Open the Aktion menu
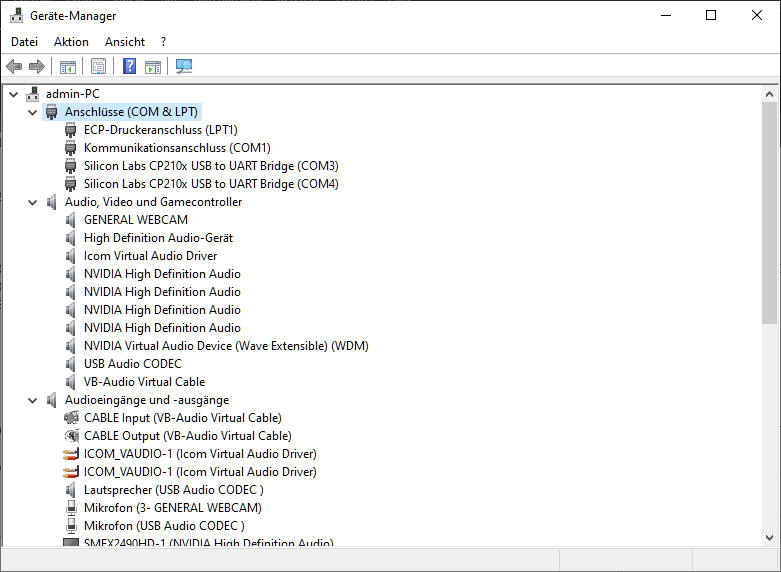 tap(71, 42)
